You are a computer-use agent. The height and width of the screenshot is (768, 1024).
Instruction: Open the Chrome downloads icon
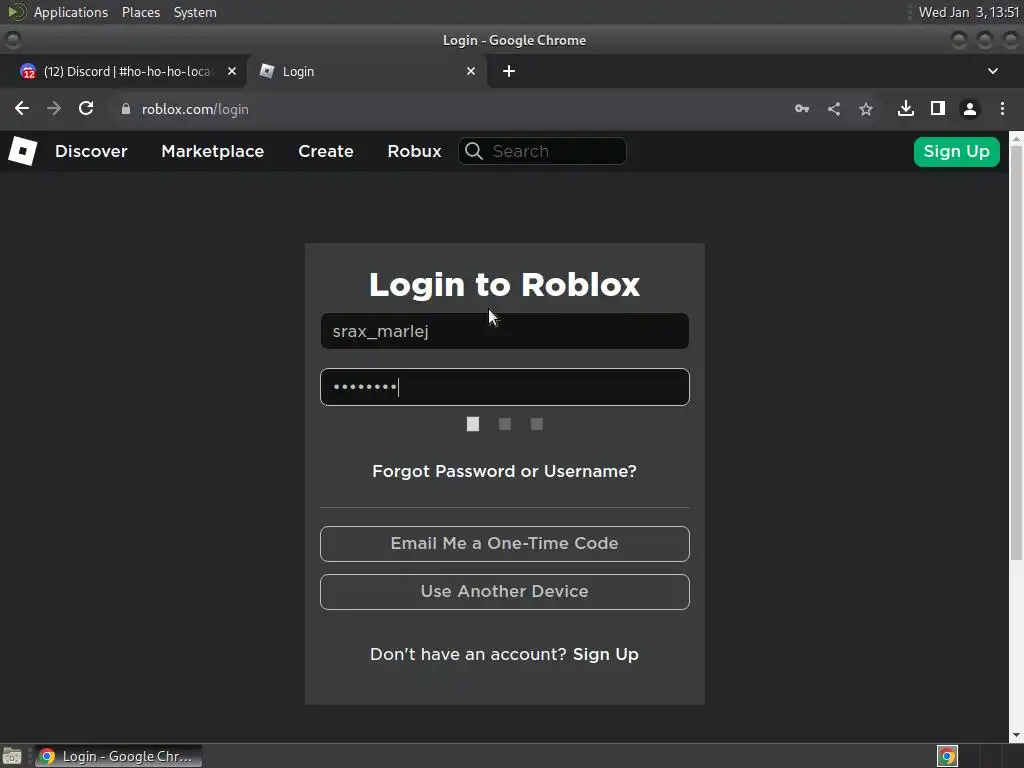[x=906, y=108]
